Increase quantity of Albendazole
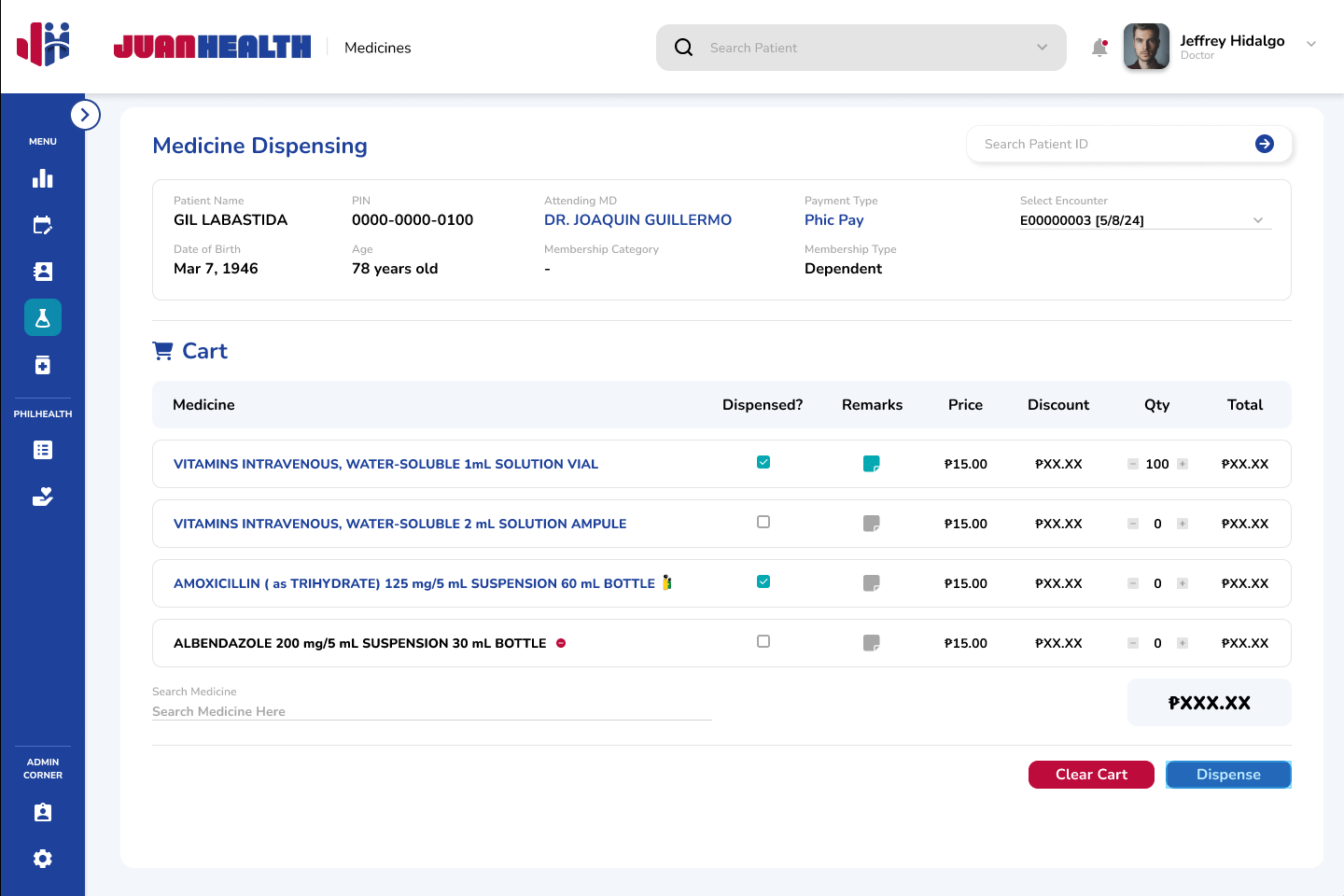Screen dimensions: 1344x896 (x=1183, y=643)
